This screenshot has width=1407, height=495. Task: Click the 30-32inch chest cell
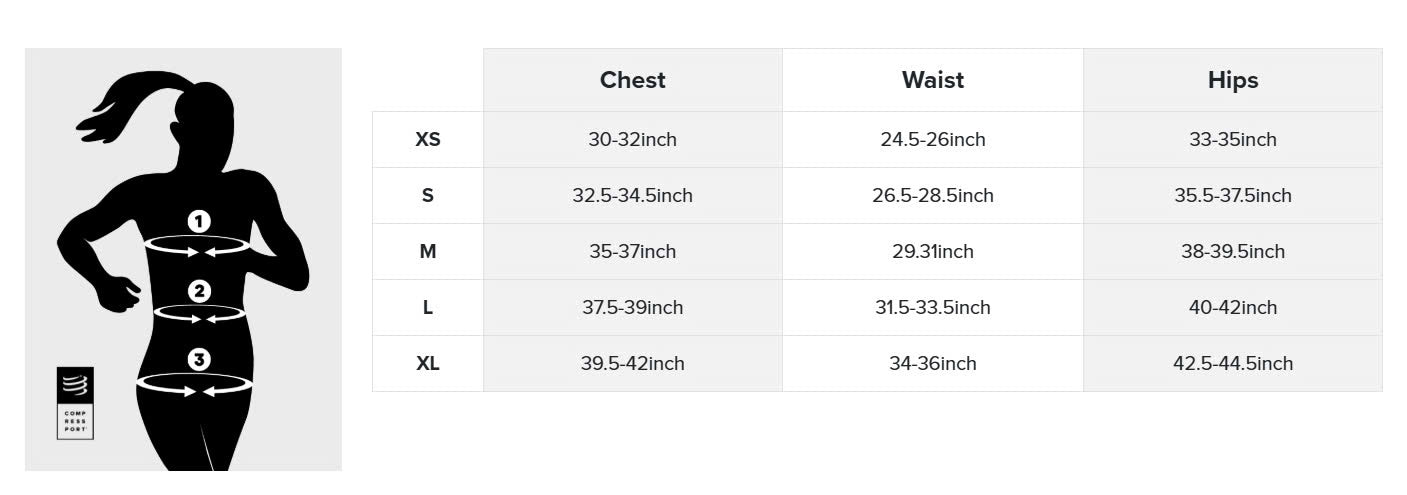click(x=632, y=140)
